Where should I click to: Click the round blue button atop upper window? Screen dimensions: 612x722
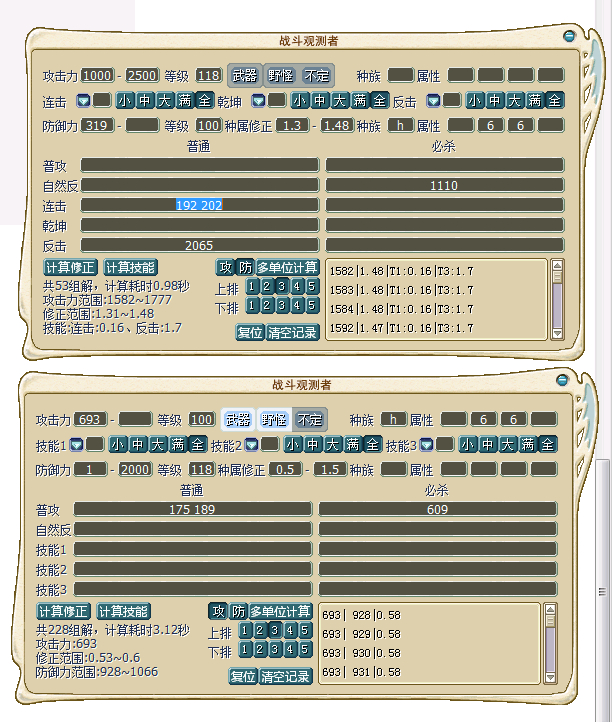click(x=569, y=36)
